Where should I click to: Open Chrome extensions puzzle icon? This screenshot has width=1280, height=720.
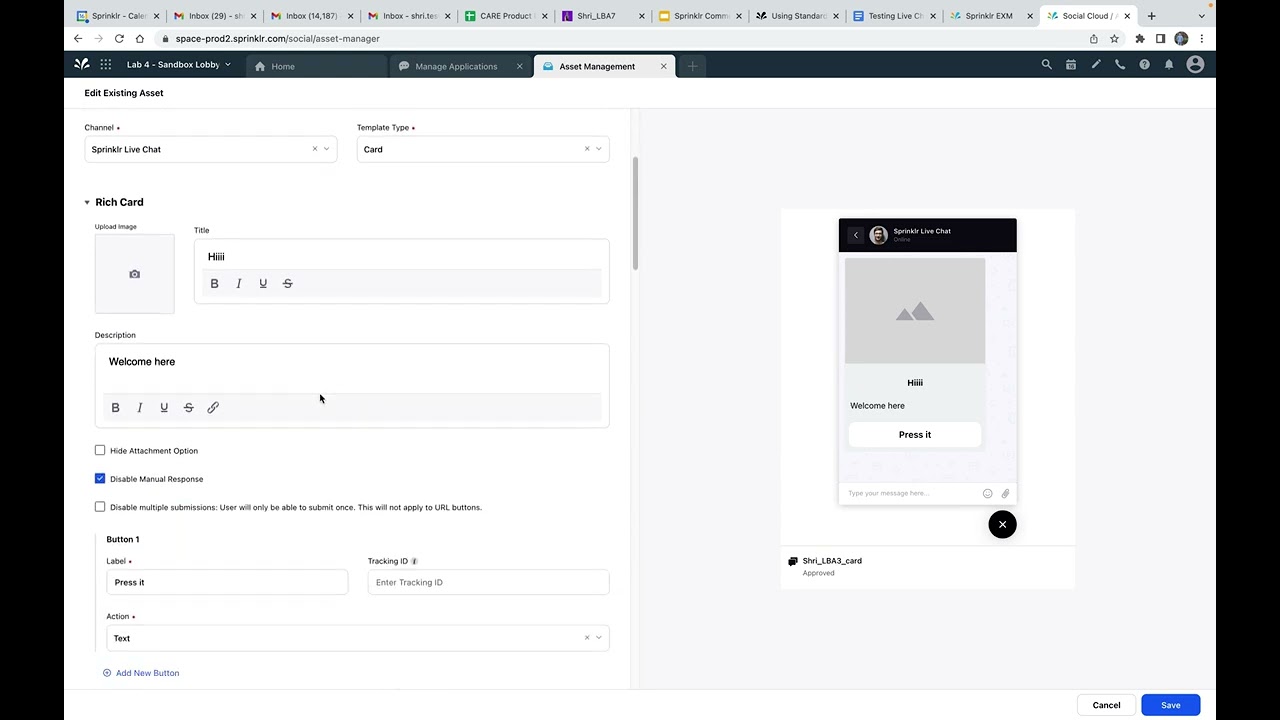pos(1139,39)
